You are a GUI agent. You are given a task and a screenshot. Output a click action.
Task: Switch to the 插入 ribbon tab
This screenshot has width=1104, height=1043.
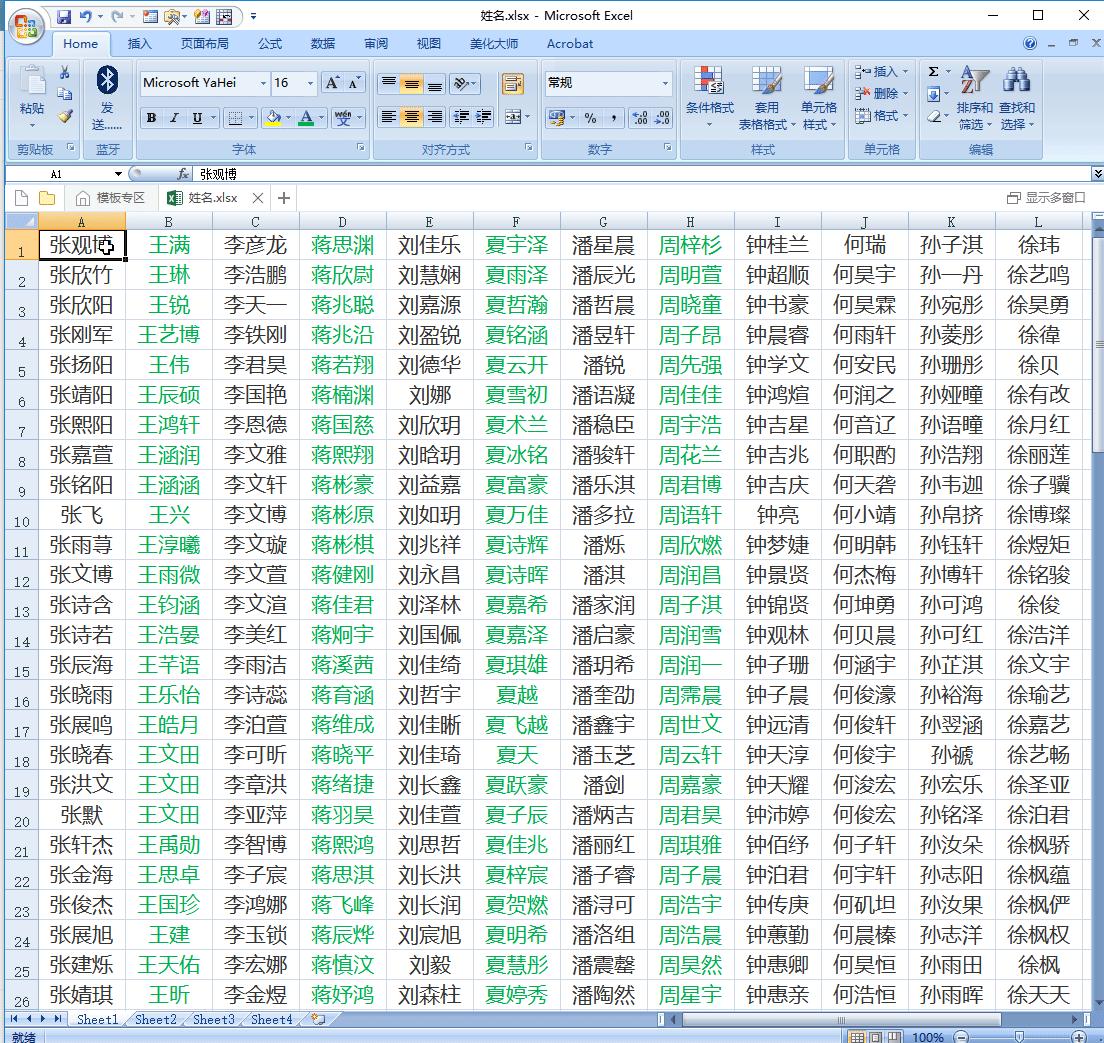pyautogui.click(x=140, y=44)
